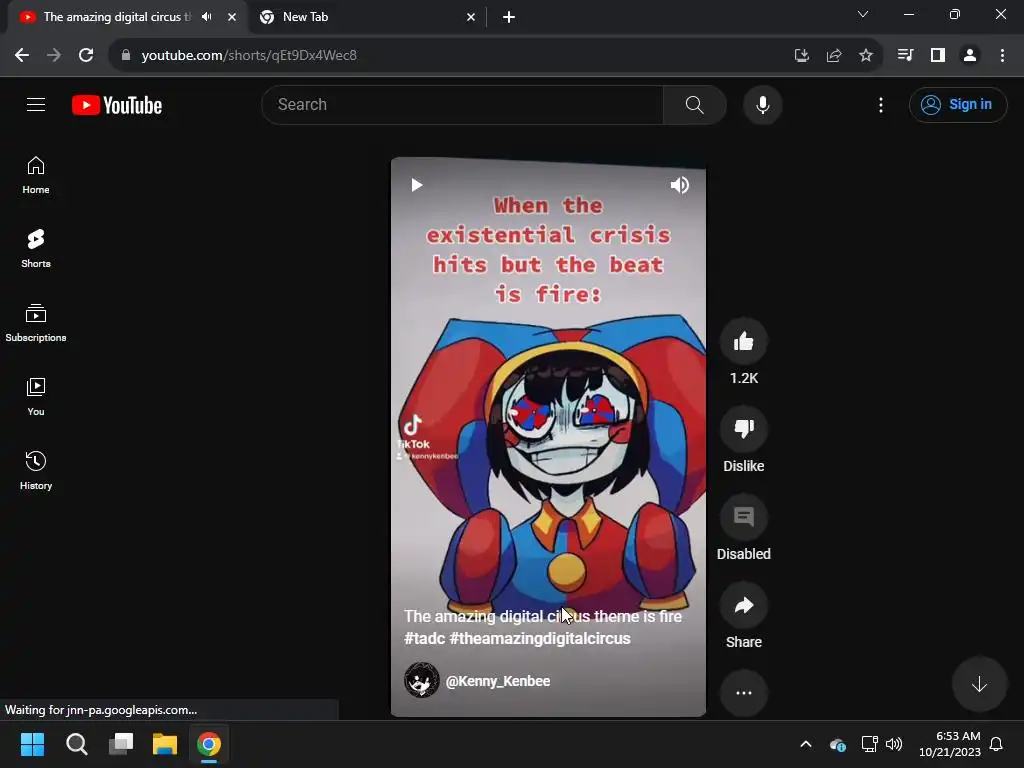Close the amazing digital circus tab
1024x768 pixels.
[232, 18]
